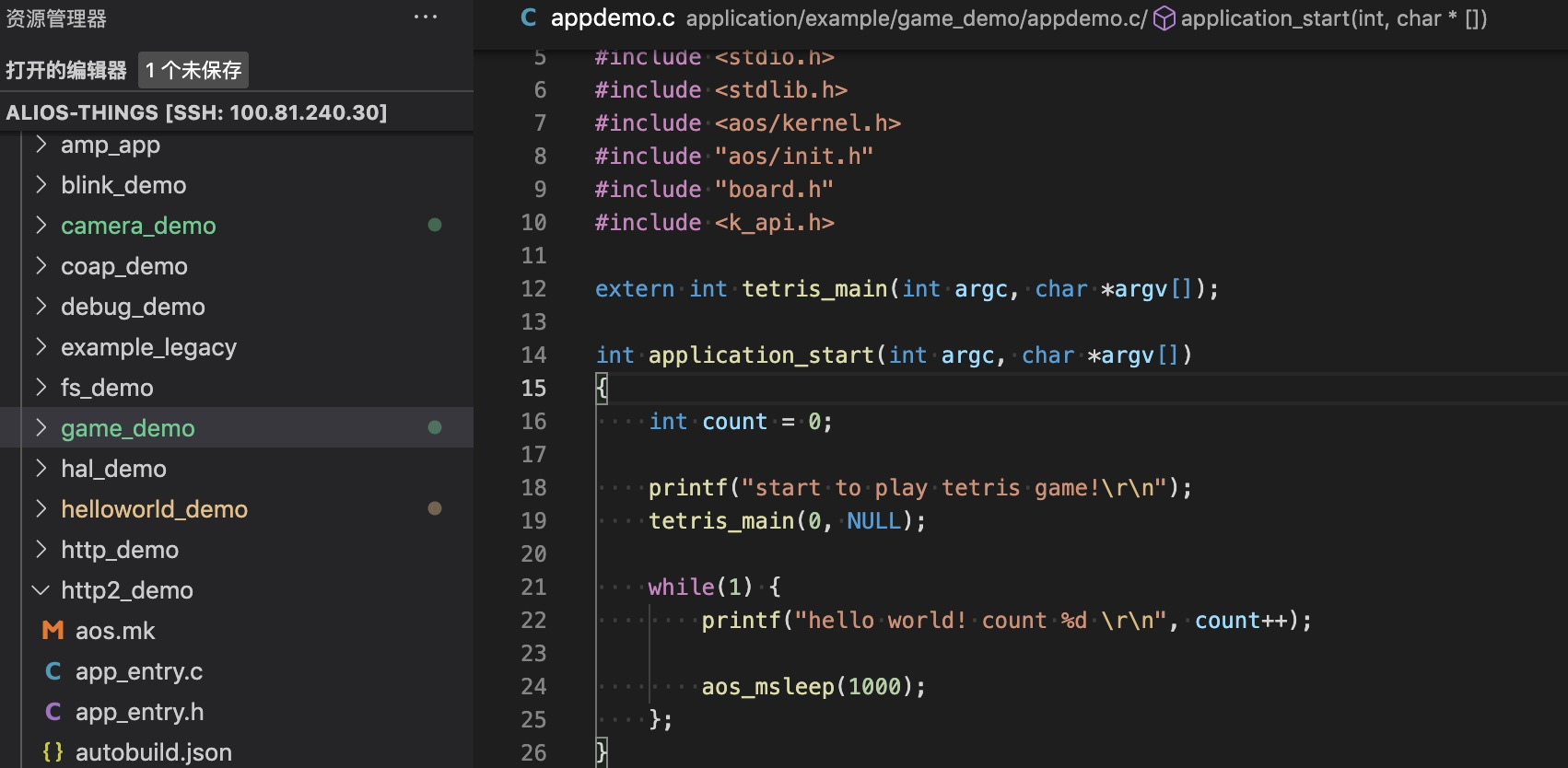Expand the hal_demo folder chevron
Screen dimensions: 1568x768
tap(41, 469)
